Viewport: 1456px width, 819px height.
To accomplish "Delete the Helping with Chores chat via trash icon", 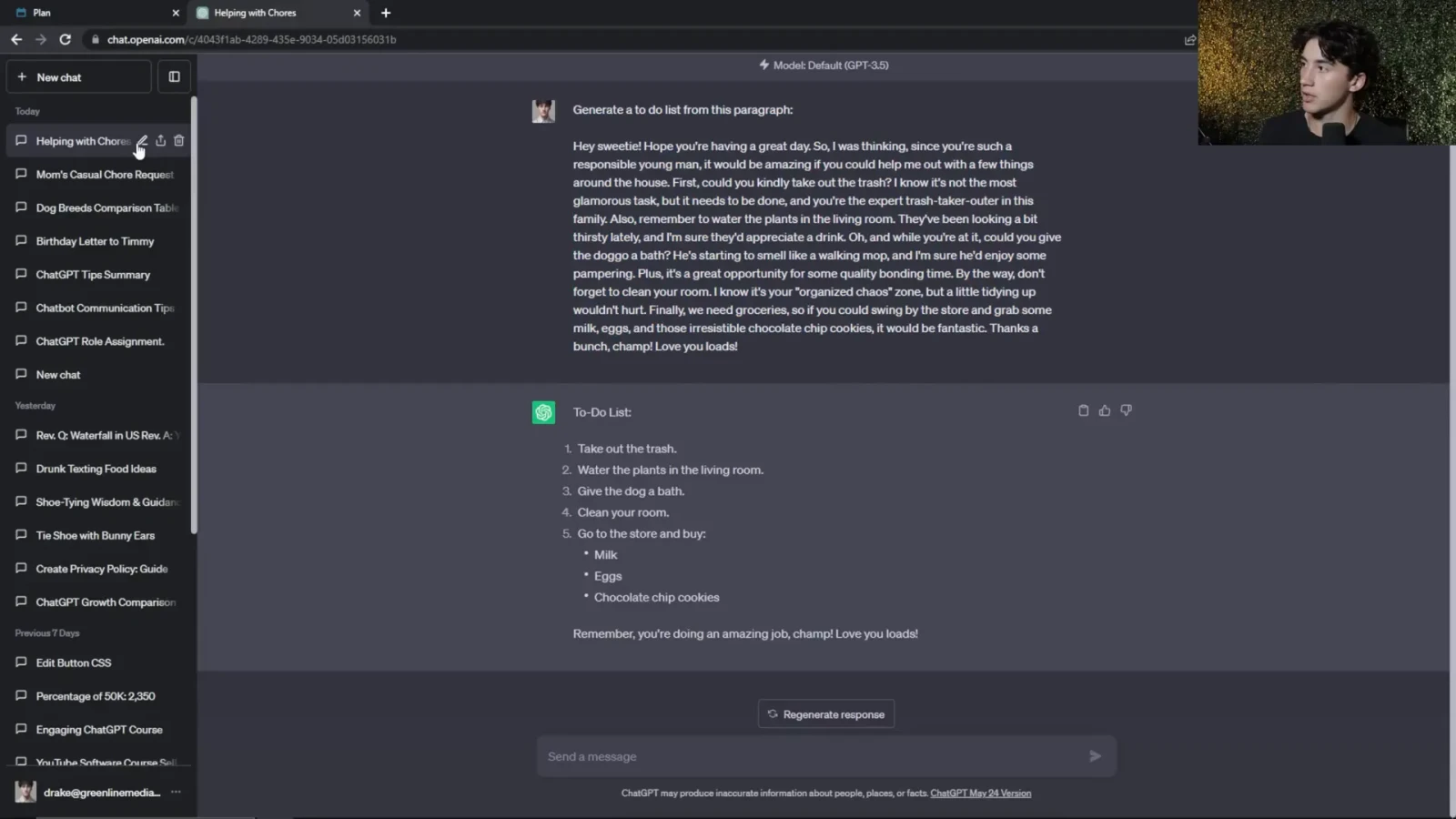I will tap(179, 141).
